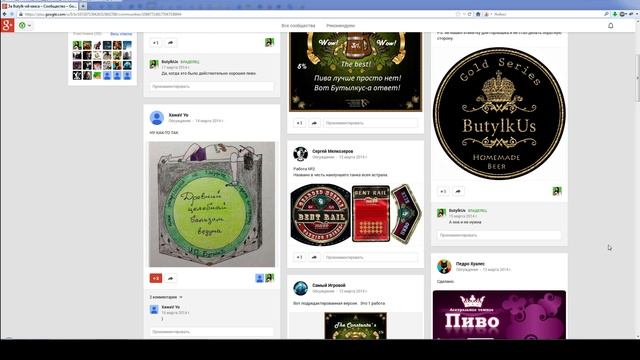This screenshot has width=640, height=360.
Task: Open Kawaii Yo's profile avatar
Action: (157, 118)
